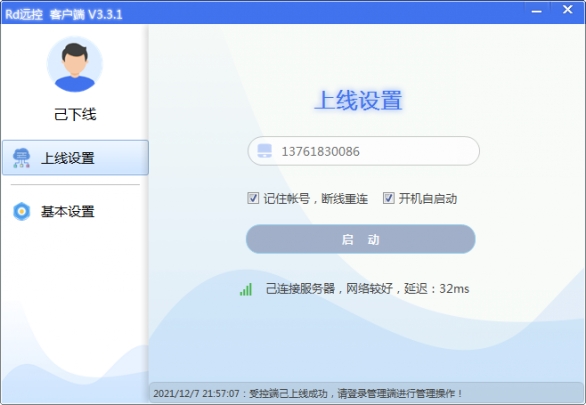
Task: Click the 上线设置 page heading
Action: 358,100
